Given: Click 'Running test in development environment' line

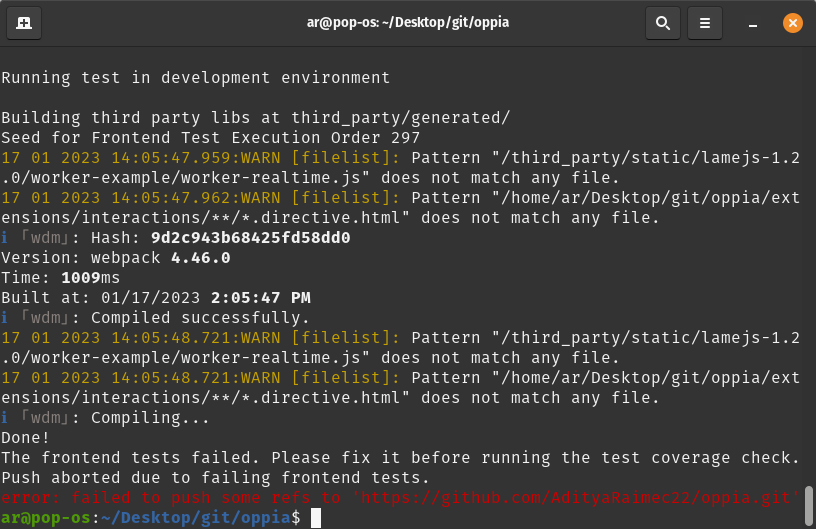Looking at the screenshot, I should click(x=195, y=78).
